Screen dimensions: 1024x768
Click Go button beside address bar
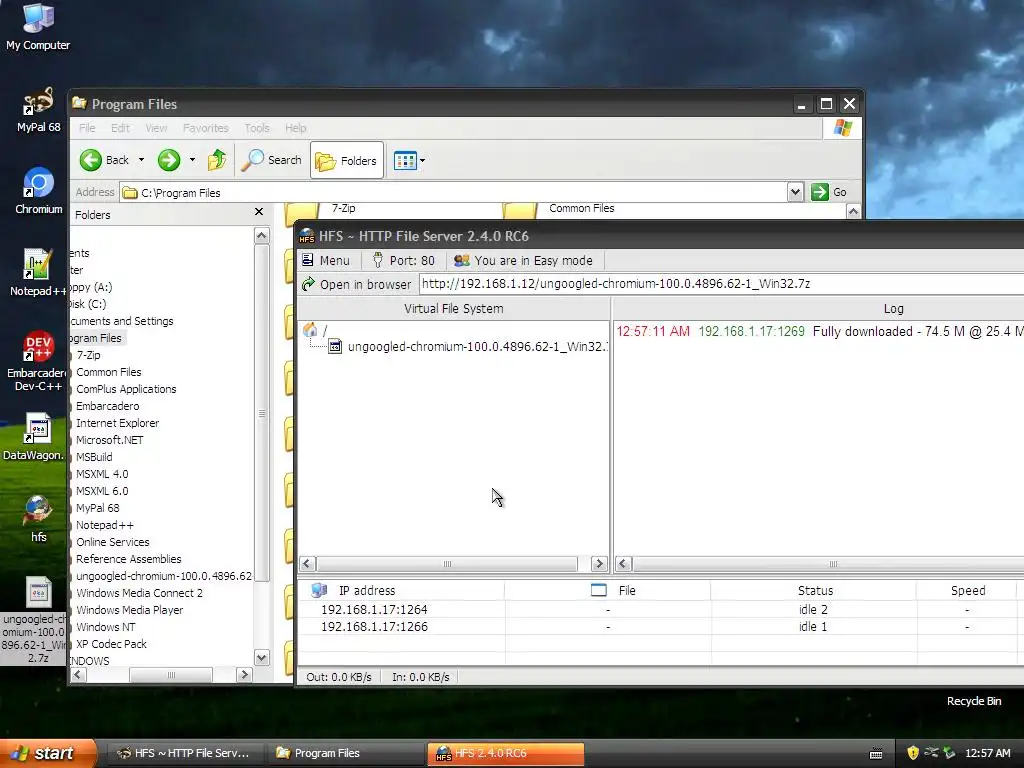pos(829,192)
